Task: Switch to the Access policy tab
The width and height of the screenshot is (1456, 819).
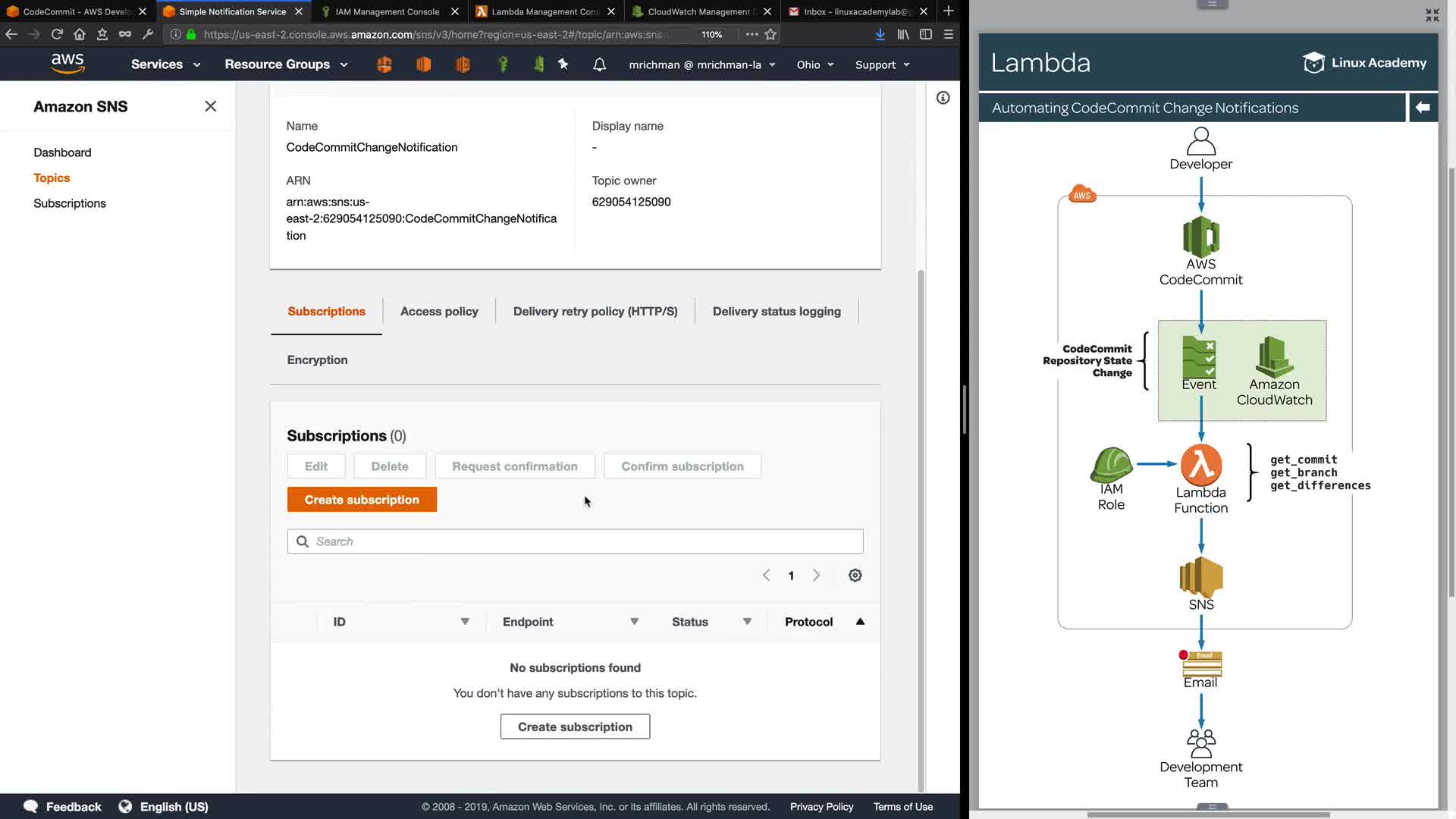Action: (439, 312)
